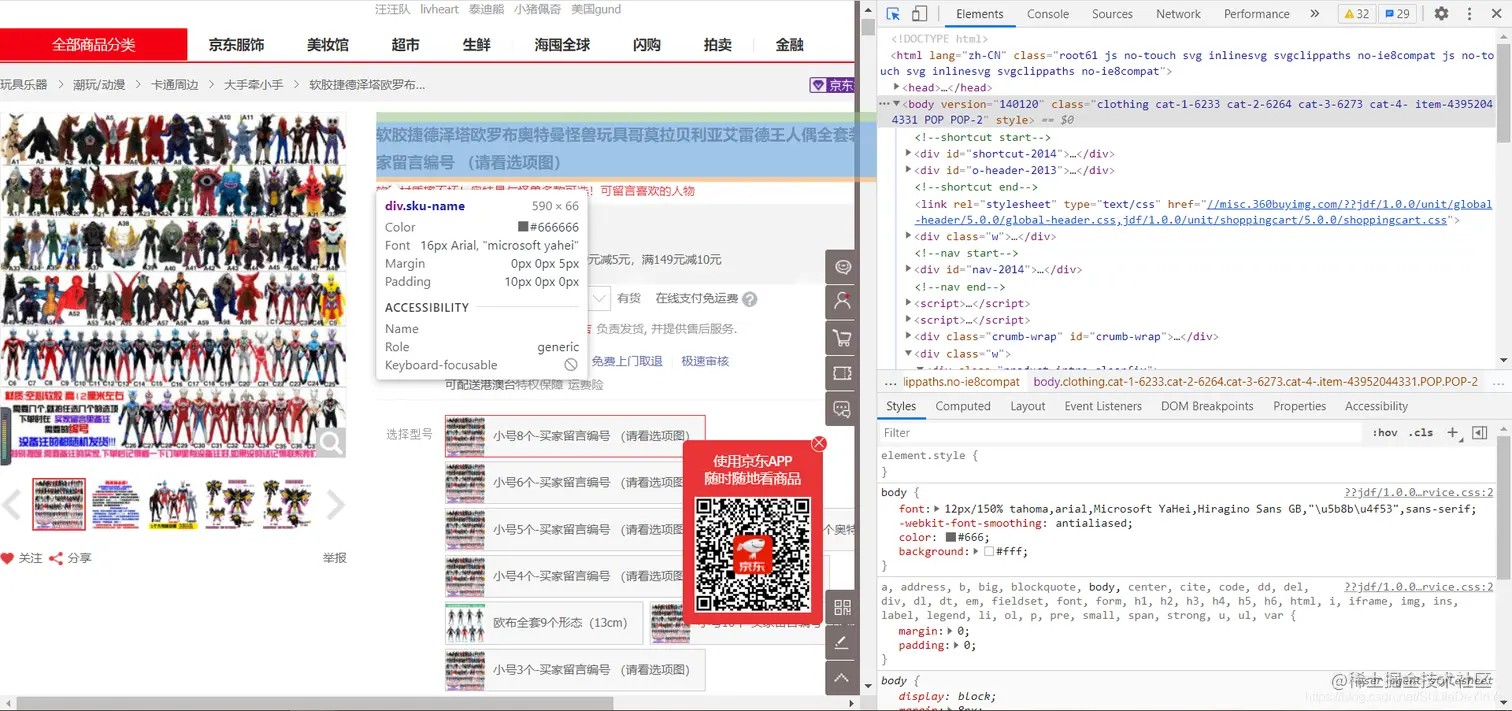Open DevTools settings gear
The width and height of the screenshot is (1512, 711).
click(x=1440, y=14)
